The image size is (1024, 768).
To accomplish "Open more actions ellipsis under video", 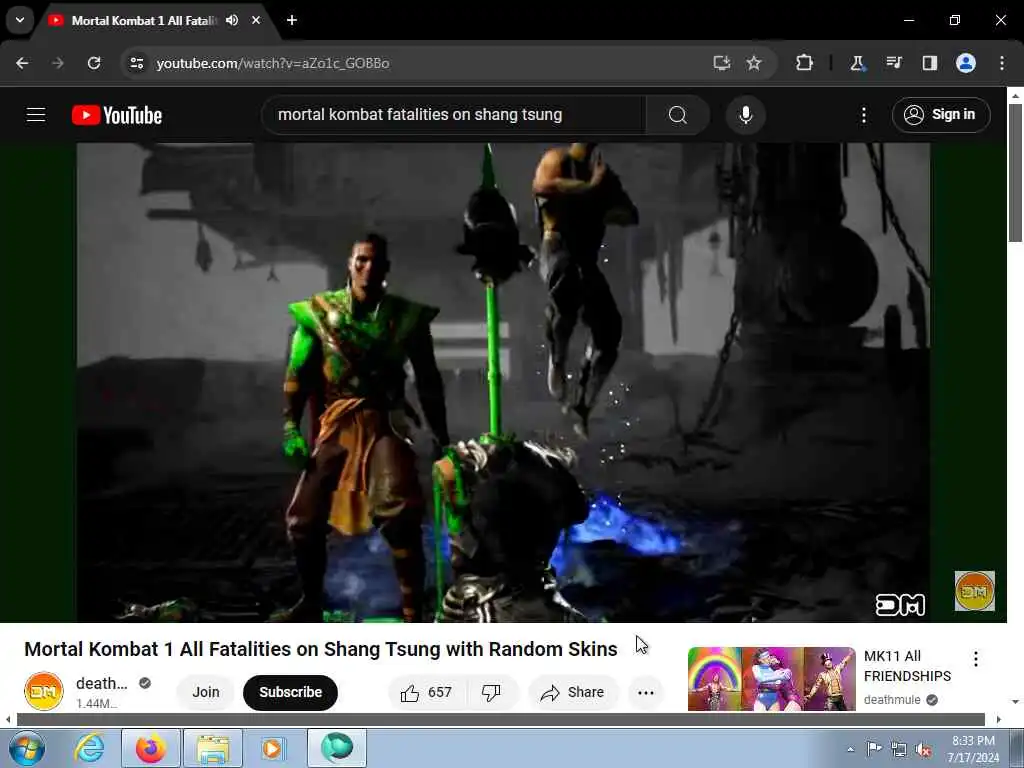I will pyautogui.click(x=646, y=692).
